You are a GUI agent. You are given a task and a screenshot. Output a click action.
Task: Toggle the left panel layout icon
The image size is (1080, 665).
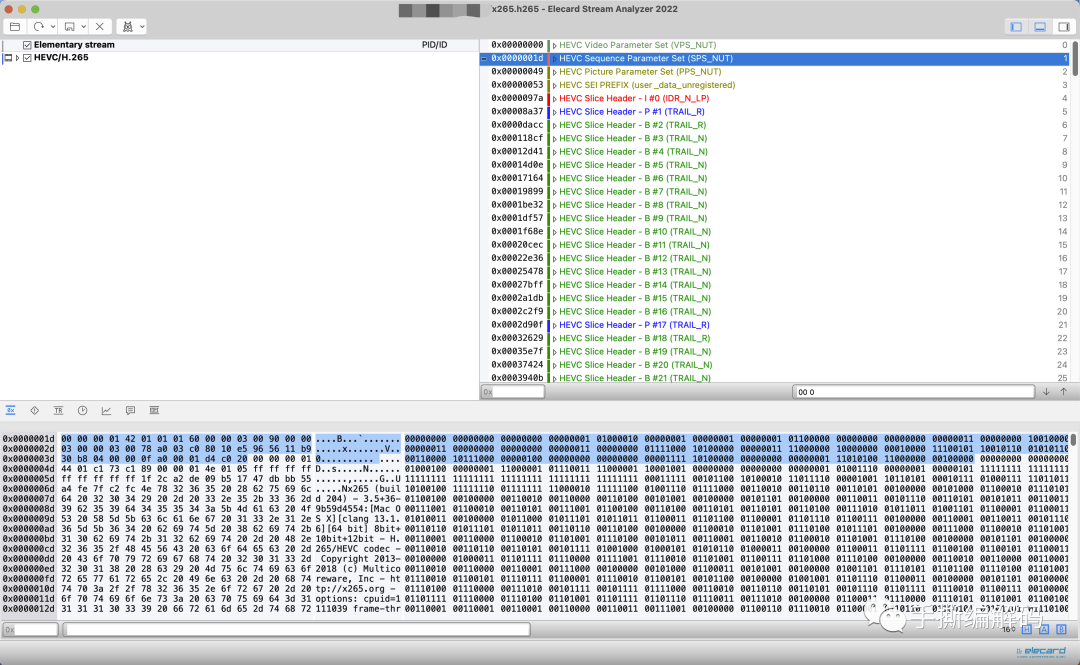click(x=1016, y=26)
